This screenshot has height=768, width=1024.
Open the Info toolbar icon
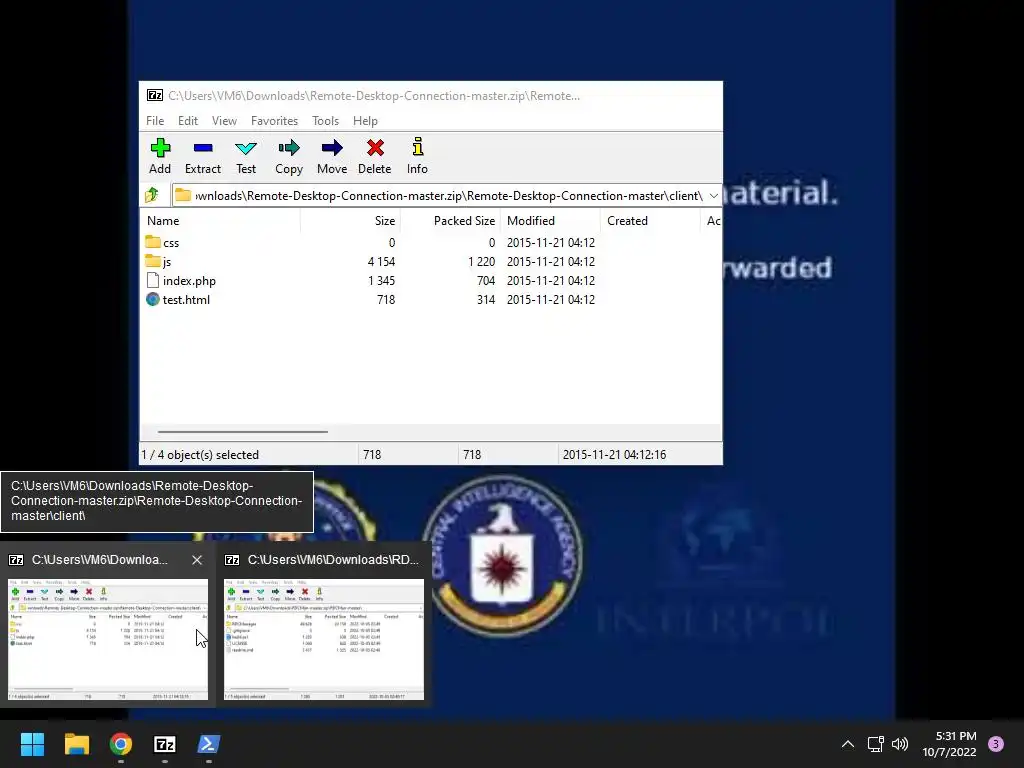(417, 148)
